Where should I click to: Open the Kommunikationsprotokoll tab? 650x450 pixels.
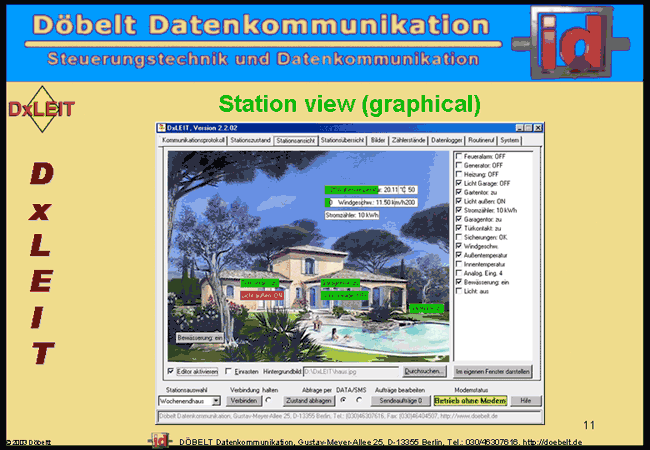pos(193,140)
